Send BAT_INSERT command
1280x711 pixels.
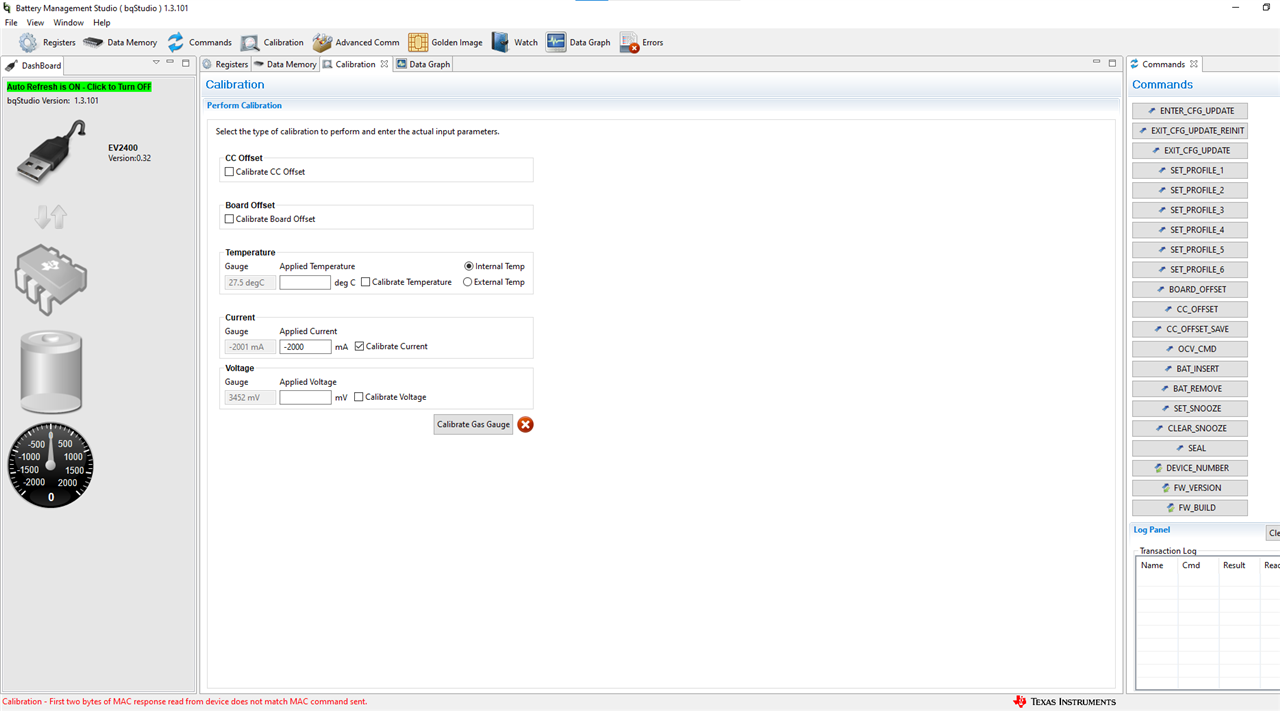click(x=1190, y=369)
